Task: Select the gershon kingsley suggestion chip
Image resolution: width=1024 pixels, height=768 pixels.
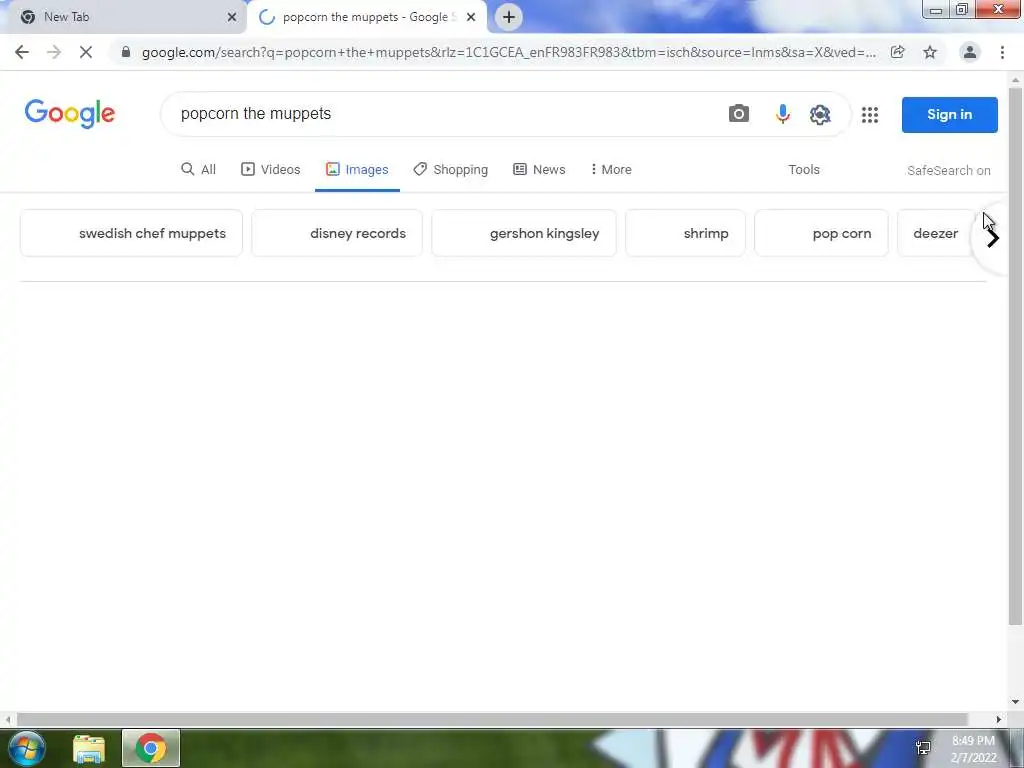Action: coord(524,233)
